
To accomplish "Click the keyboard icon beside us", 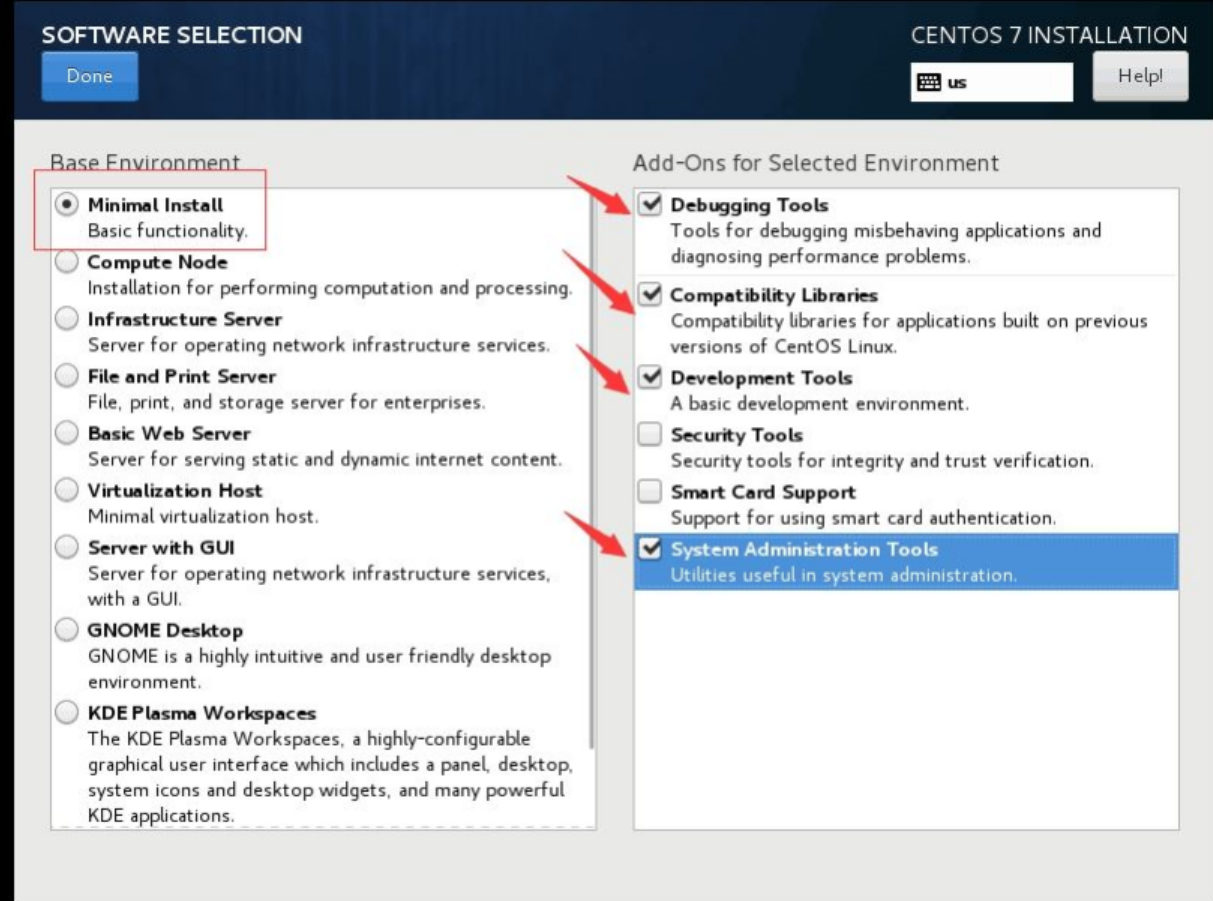I will 930,83.
